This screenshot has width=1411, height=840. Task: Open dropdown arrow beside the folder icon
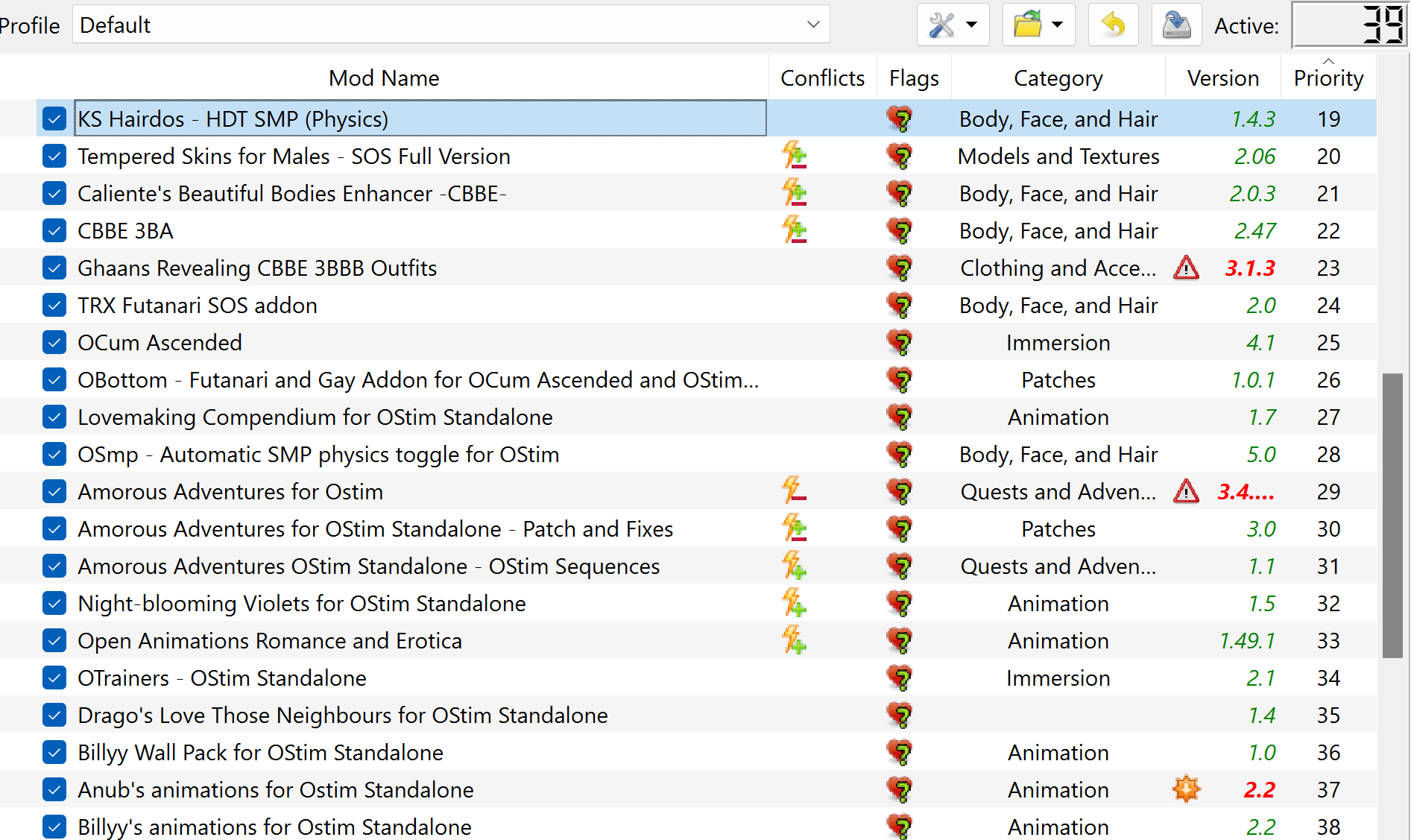[1058, 25]
